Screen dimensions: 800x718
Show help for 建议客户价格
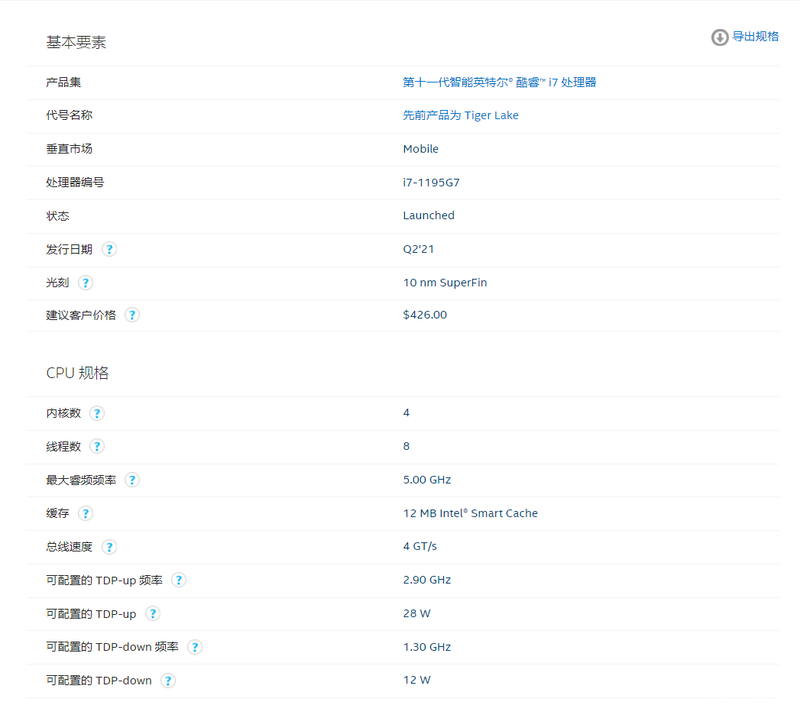(132, 315)
